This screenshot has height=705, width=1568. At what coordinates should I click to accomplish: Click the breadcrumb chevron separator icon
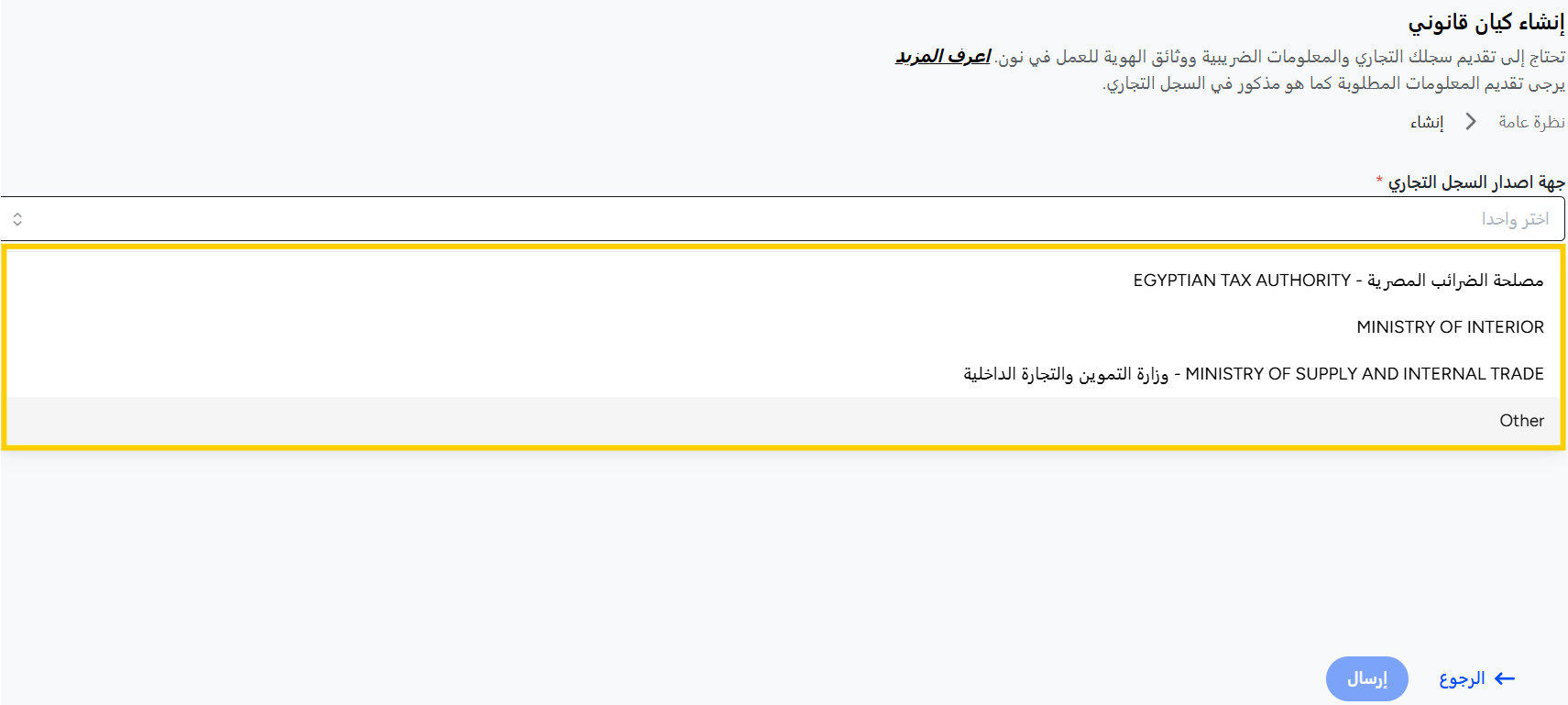1471,122
